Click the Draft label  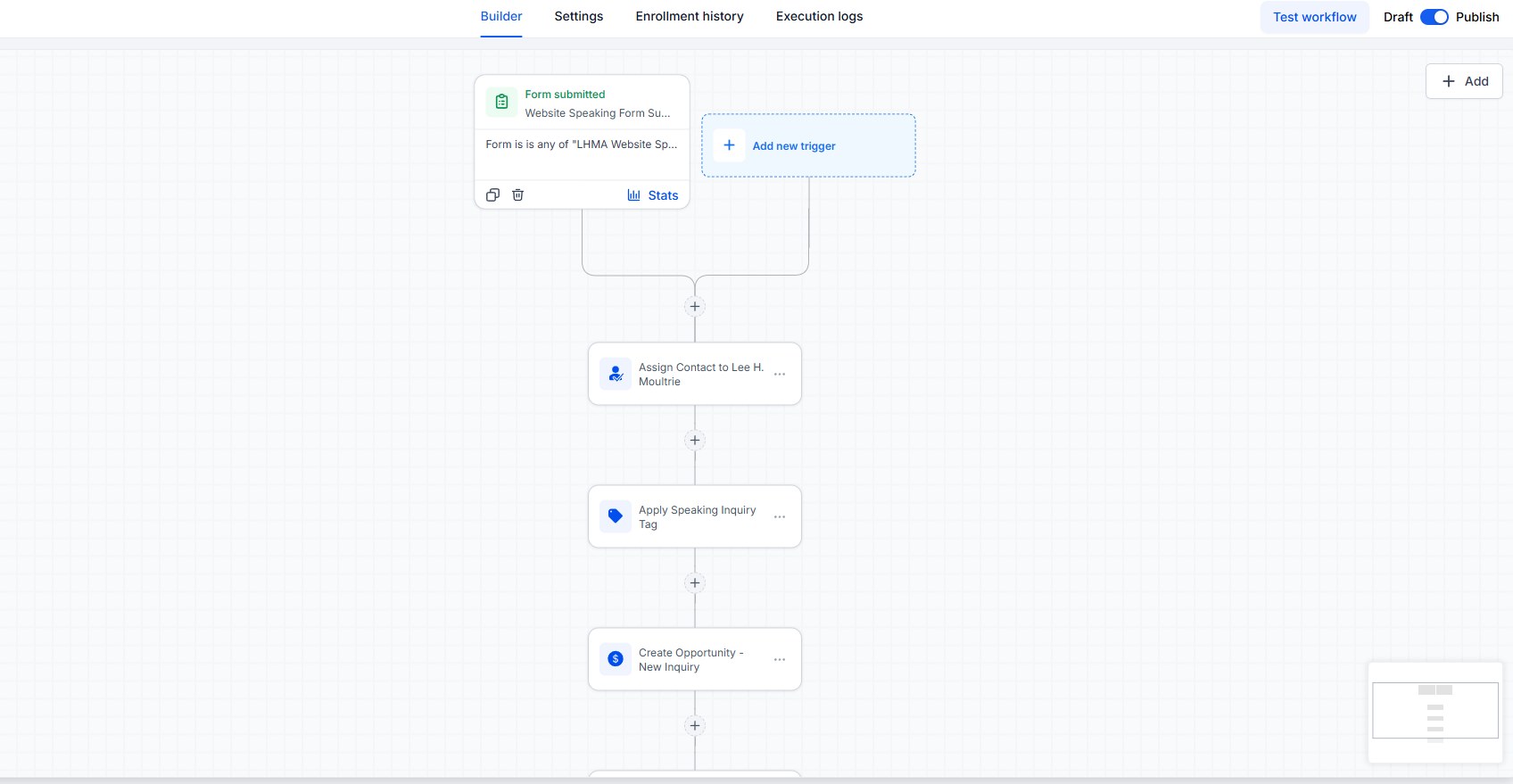pos(1398,17)
